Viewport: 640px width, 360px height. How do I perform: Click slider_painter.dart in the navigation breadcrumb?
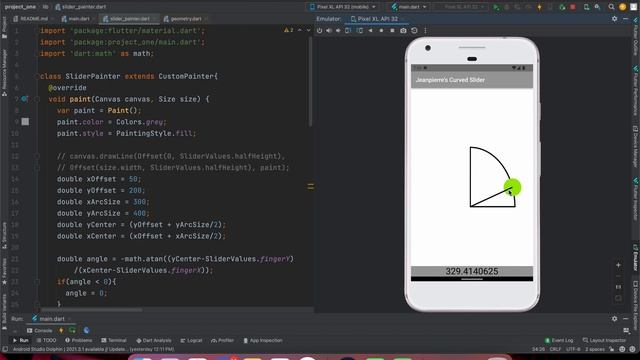pos(81,7)
